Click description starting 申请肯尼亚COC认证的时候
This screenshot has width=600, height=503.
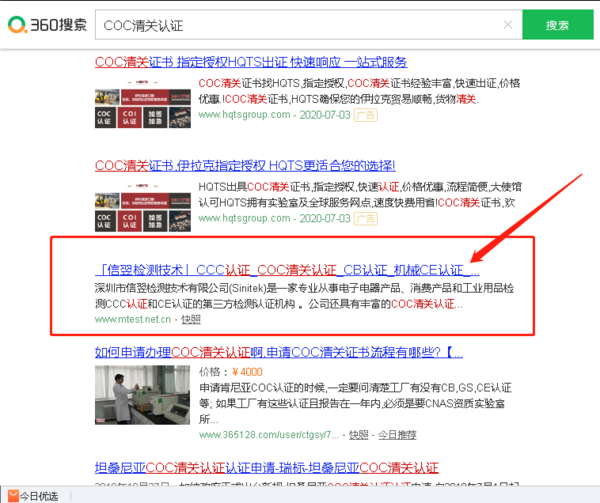pyautogui.click(x=355, y=403)
